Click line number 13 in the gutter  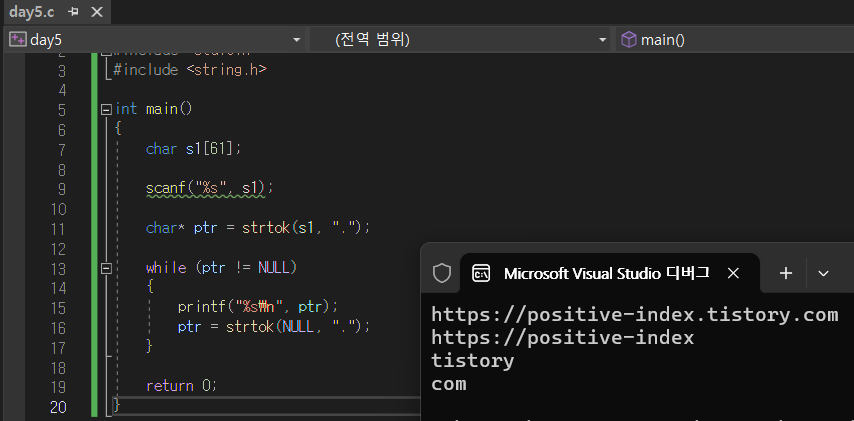click(x=58, y=270)
